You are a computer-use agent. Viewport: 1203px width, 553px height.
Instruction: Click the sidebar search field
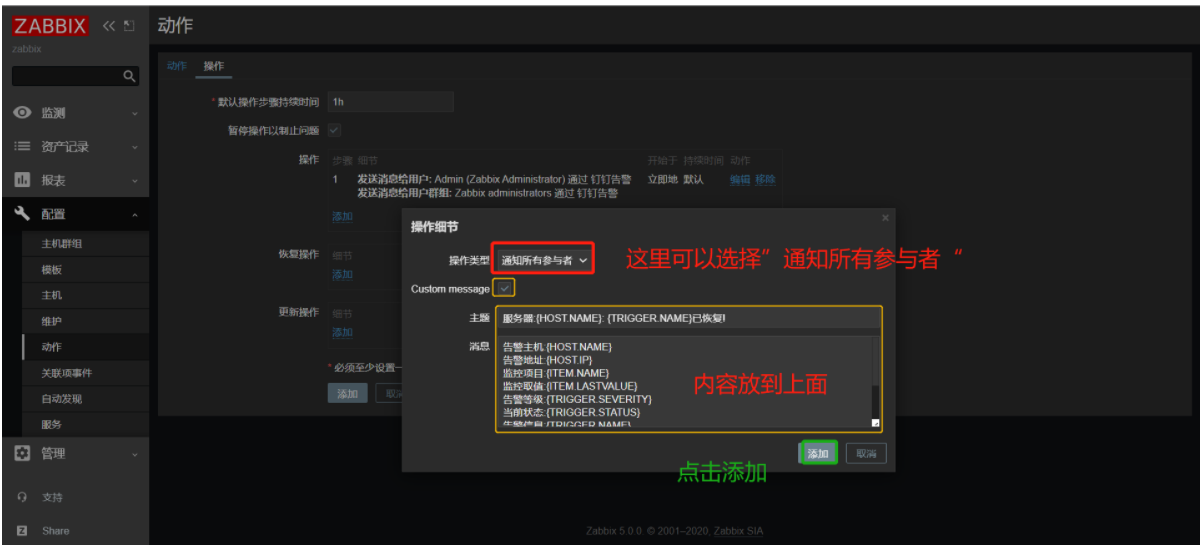pos(66,76)
